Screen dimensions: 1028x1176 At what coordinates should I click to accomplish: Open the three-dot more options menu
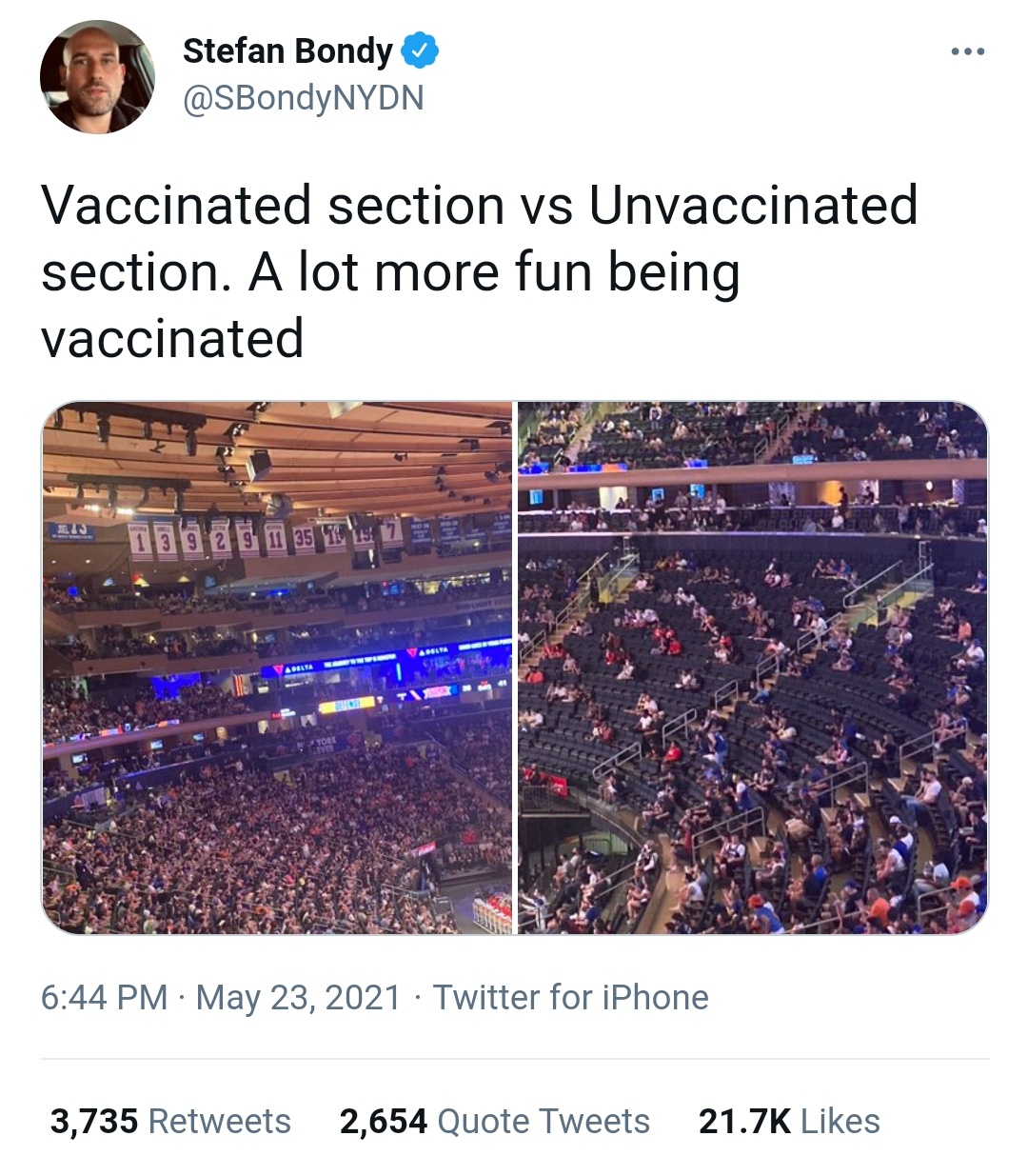pos(967,51)
